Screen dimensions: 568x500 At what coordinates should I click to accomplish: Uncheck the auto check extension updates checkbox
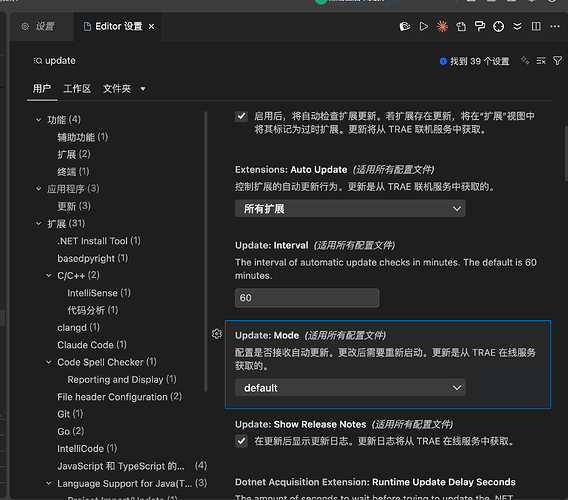point(241,116)
